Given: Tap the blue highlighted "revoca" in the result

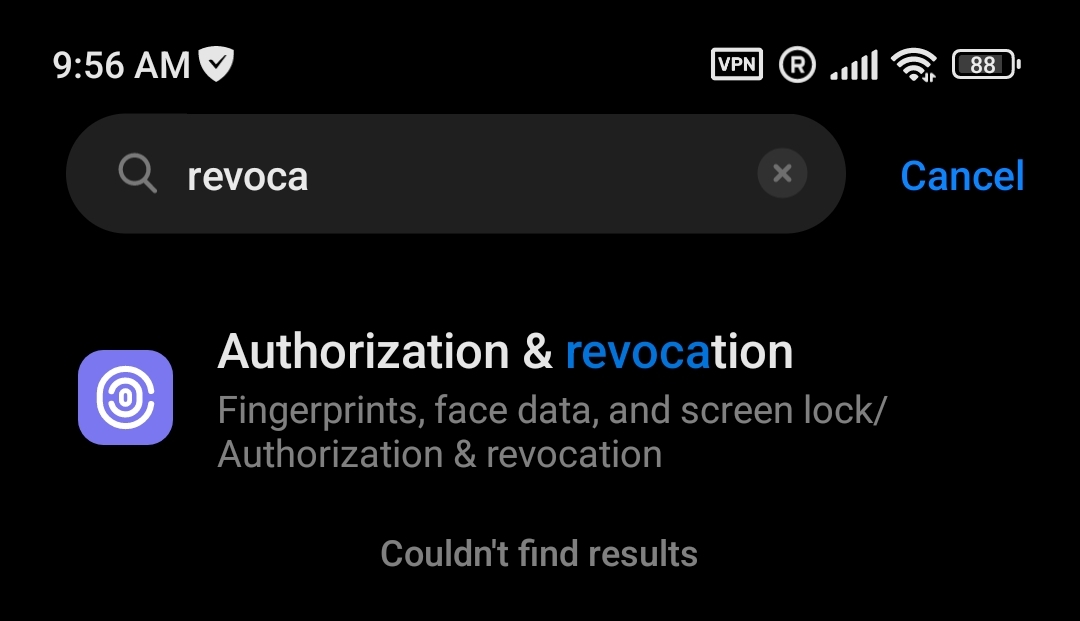Looking at the screenshot, I should (638, 352).
